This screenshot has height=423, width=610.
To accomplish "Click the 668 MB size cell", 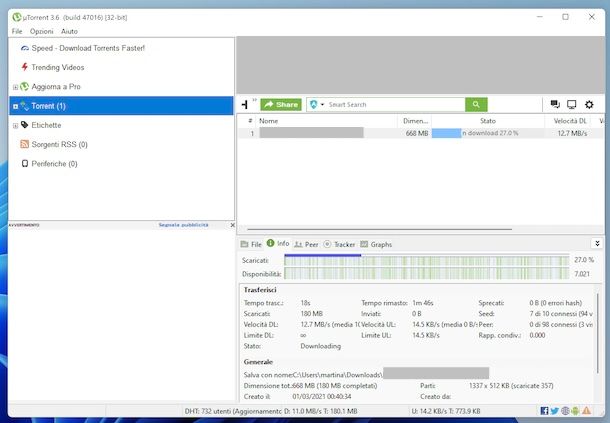I will coord(417,133).
